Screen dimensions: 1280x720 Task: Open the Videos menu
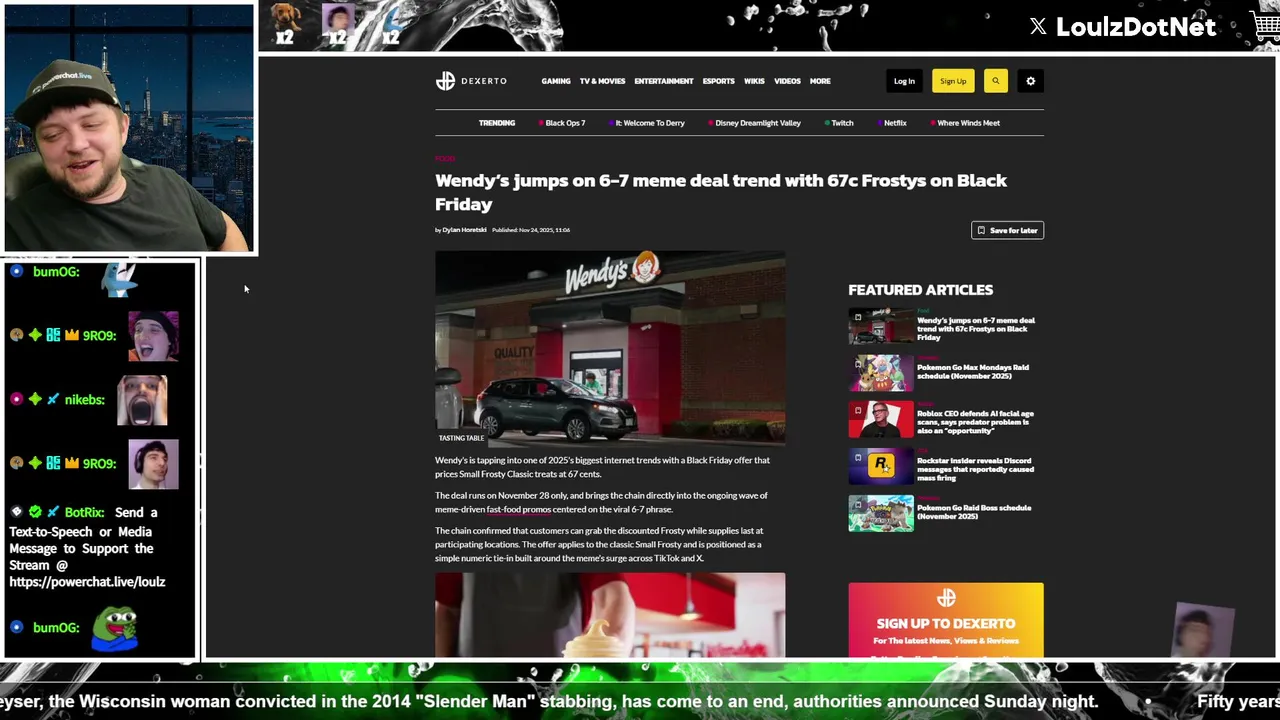[787, 81]
